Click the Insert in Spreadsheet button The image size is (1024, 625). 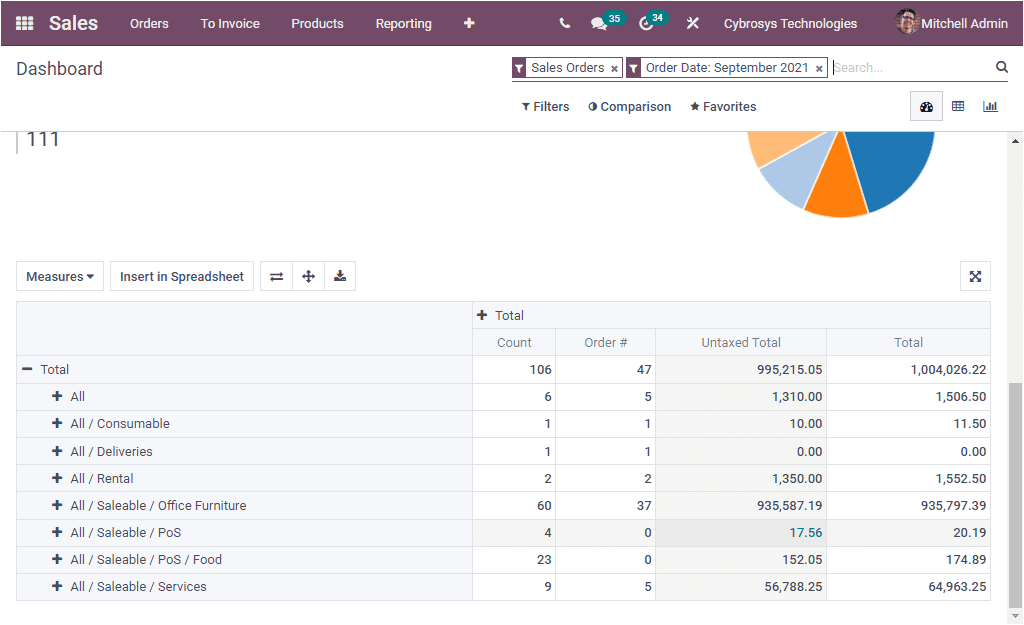coord(181,276)
